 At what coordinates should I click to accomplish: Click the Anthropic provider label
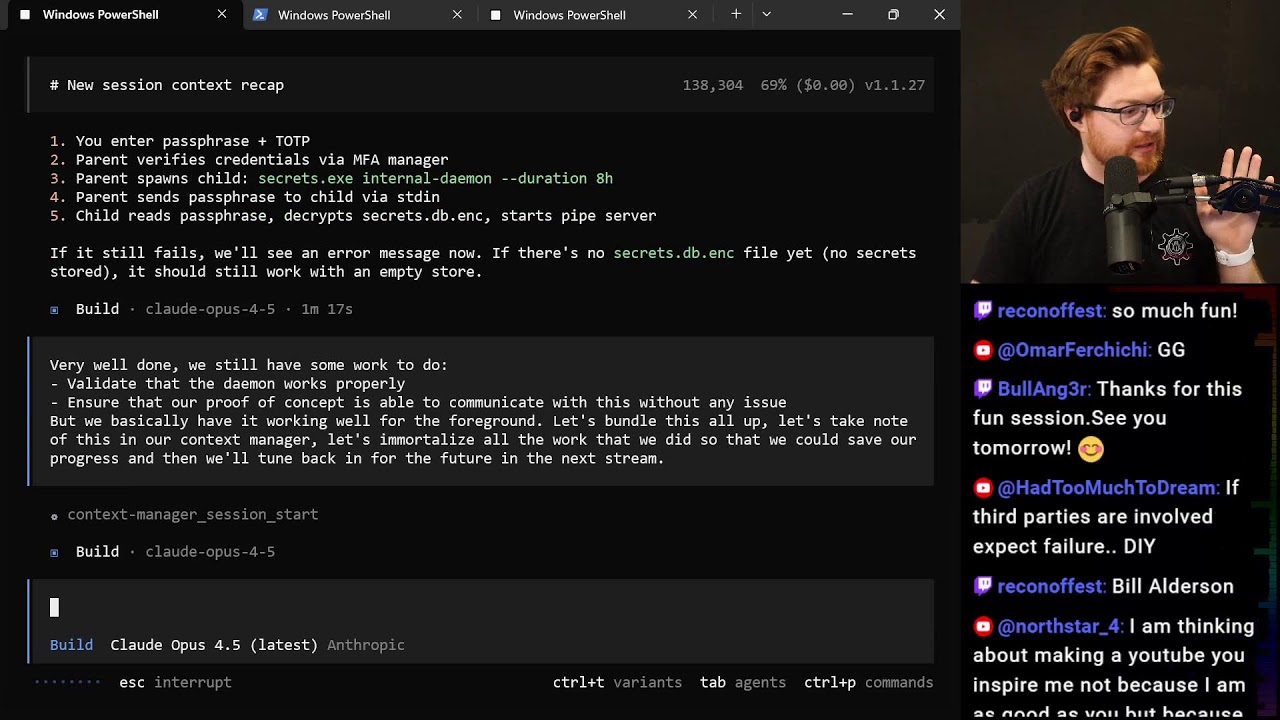point(366,645)
